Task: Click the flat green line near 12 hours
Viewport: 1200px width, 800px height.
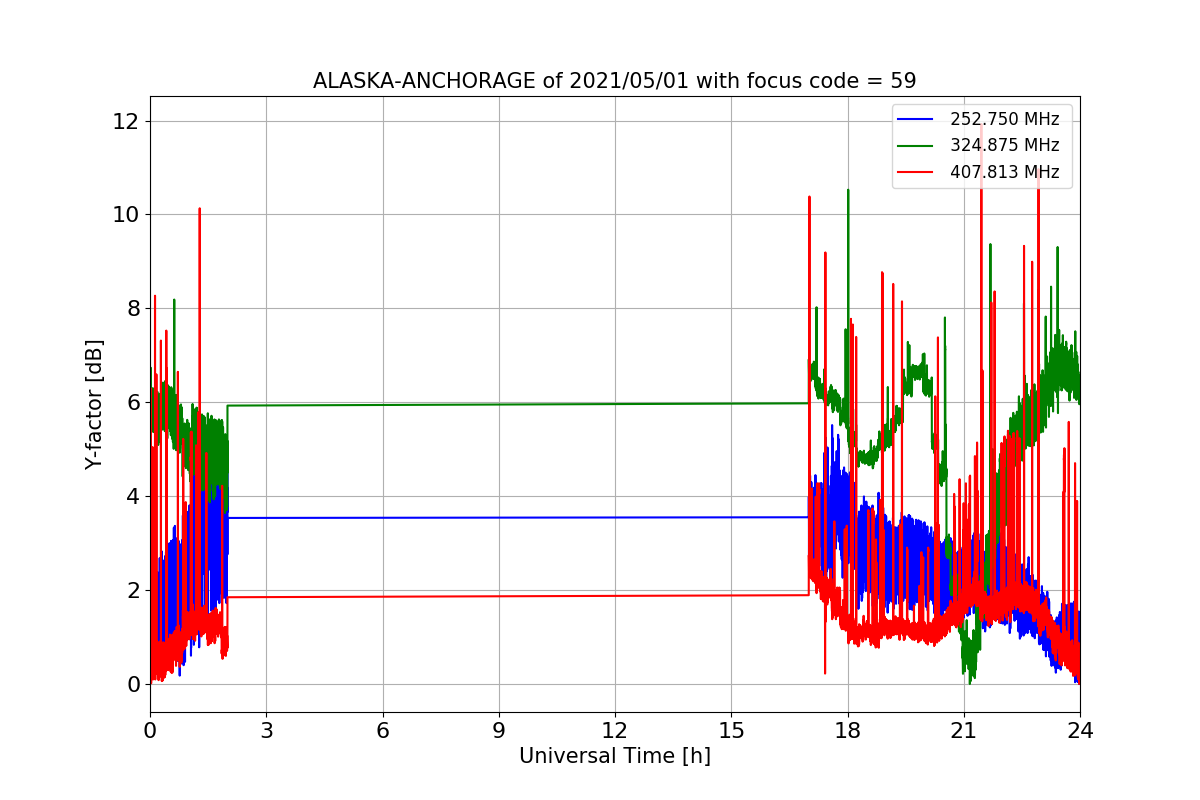Action: point(615,404)
